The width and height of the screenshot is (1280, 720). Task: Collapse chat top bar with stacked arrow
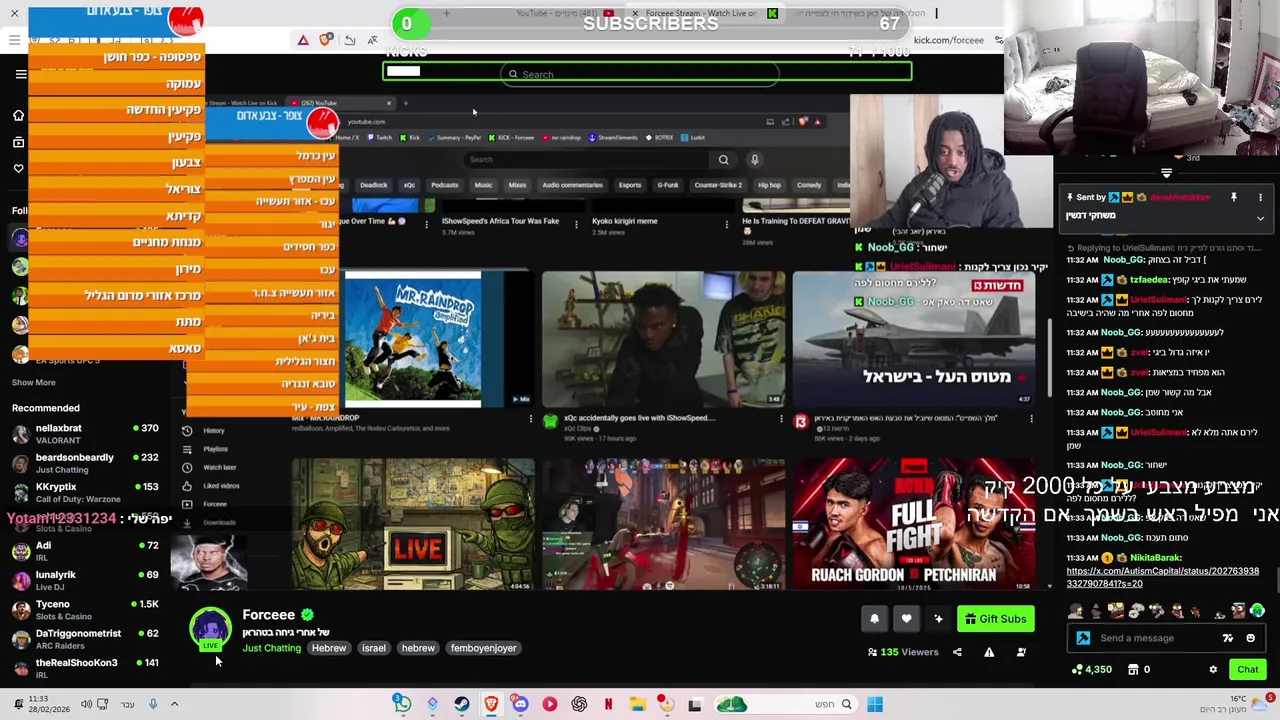click(1166, 173)
